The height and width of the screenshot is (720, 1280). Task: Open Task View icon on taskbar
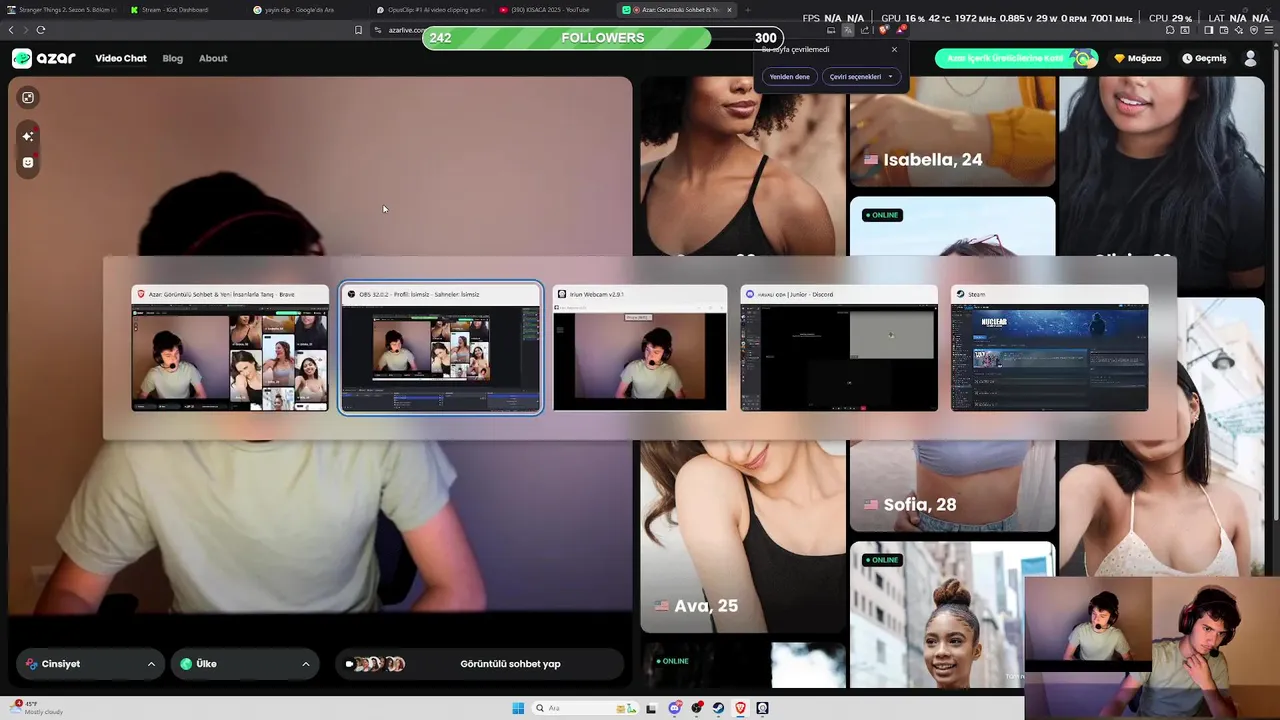651,708
